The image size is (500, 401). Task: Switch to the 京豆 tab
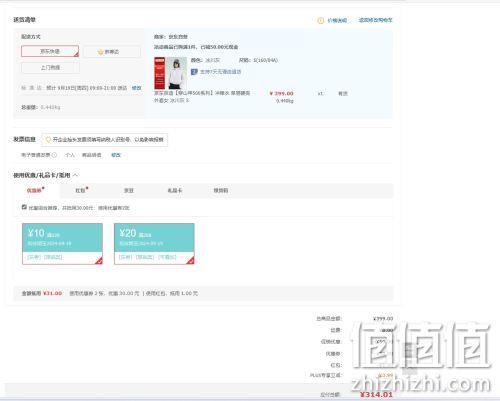pyautogui.click(x=129, y=190)
